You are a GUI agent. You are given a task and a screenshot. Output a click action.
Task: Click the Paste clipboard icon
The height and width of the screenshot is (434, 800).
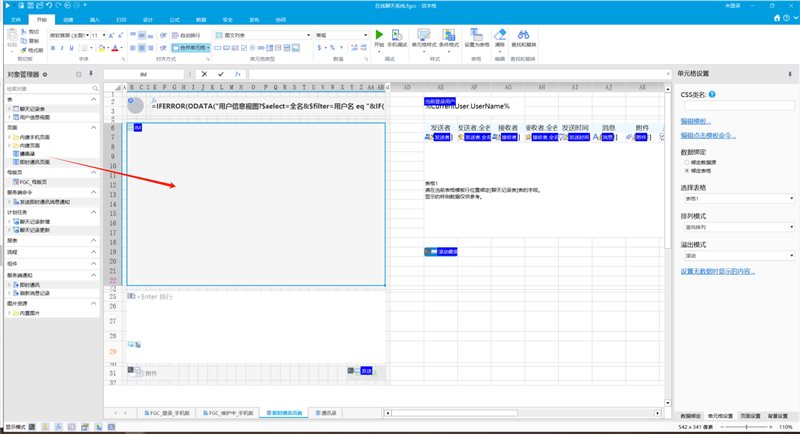click(12, 37)
